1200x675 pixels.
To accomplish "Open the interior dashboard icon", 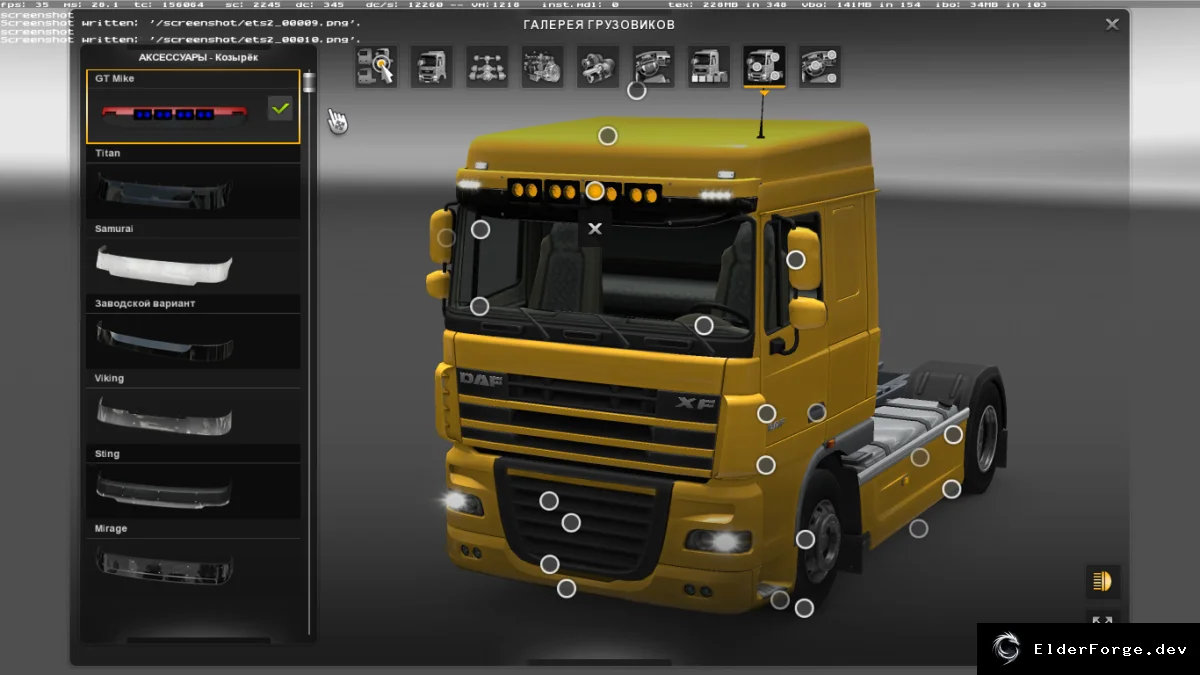I will (653, 66).
